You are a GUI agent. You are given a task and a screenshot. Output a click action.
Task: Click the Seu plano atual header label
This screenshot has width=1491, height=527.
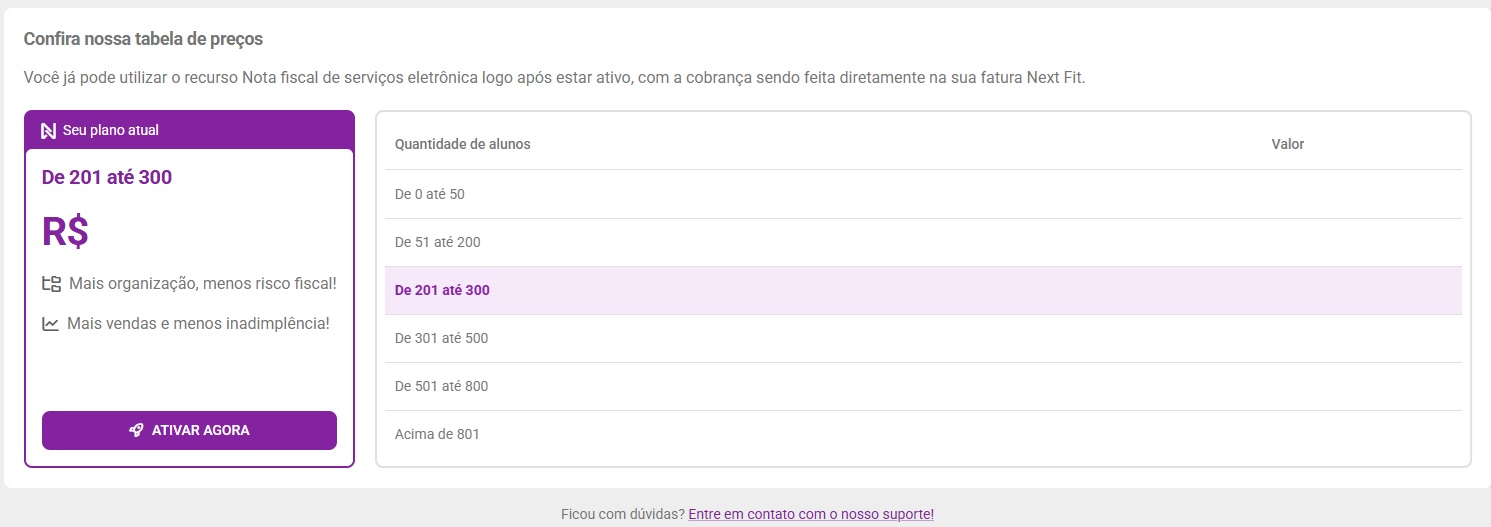pos(111,130)
